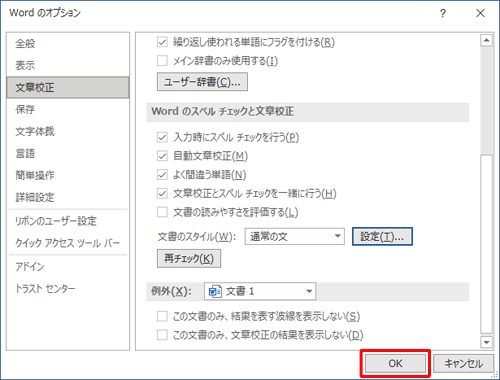Click the 文書のスタイル label
This screenshot has height=380, width=500.
pyautogui.click(x=197, y=237)
